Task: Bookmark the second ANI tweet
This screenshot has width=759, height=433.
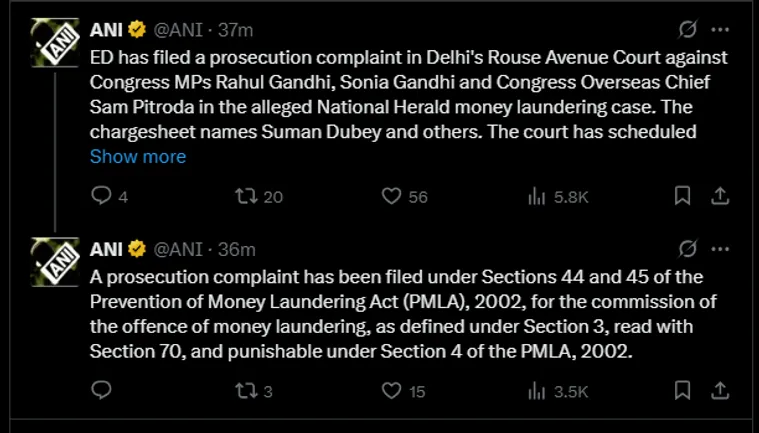Action: [683, 390]
